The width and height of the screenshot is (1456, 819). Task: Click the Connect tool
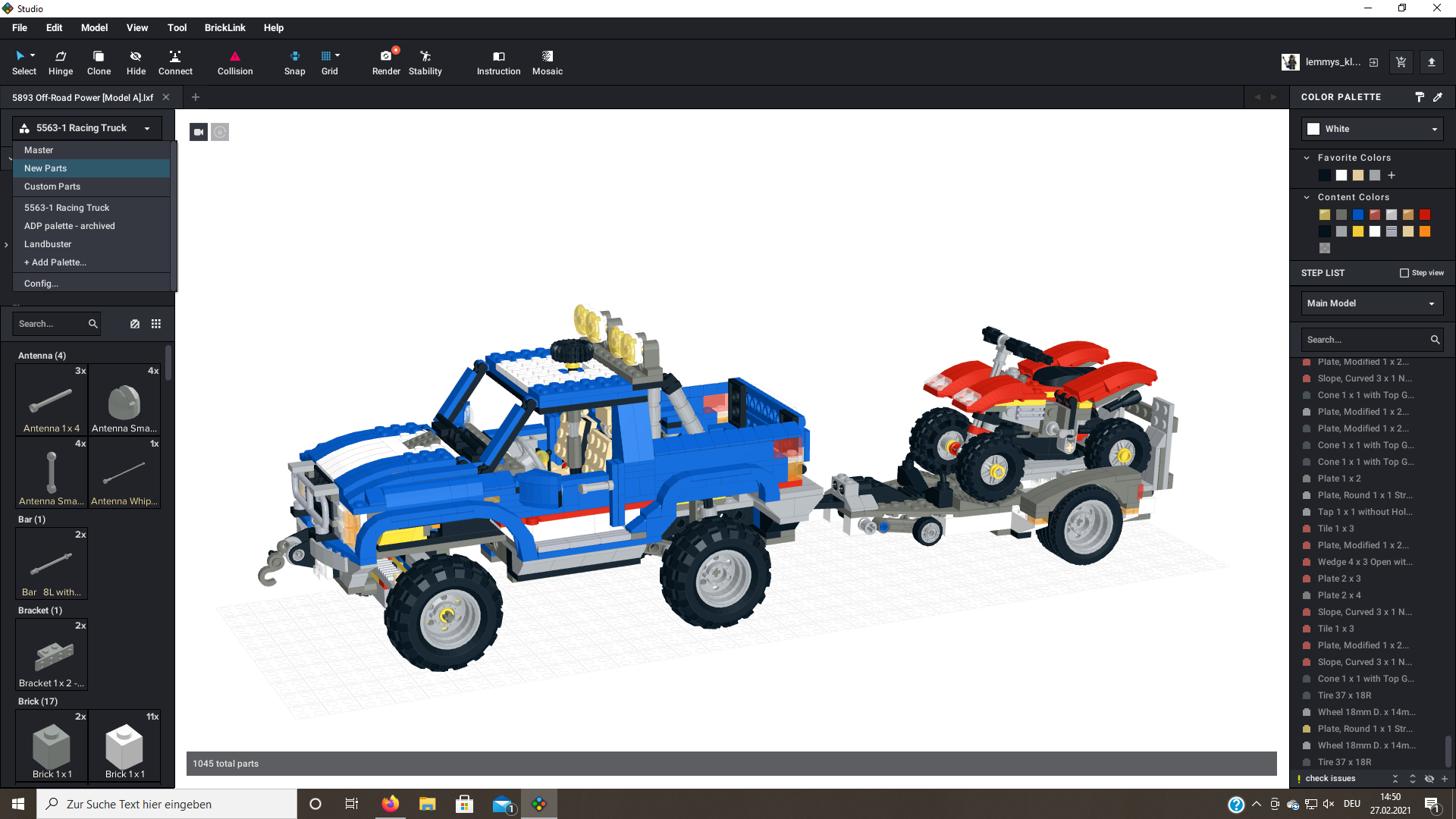(x=175, y=62)
